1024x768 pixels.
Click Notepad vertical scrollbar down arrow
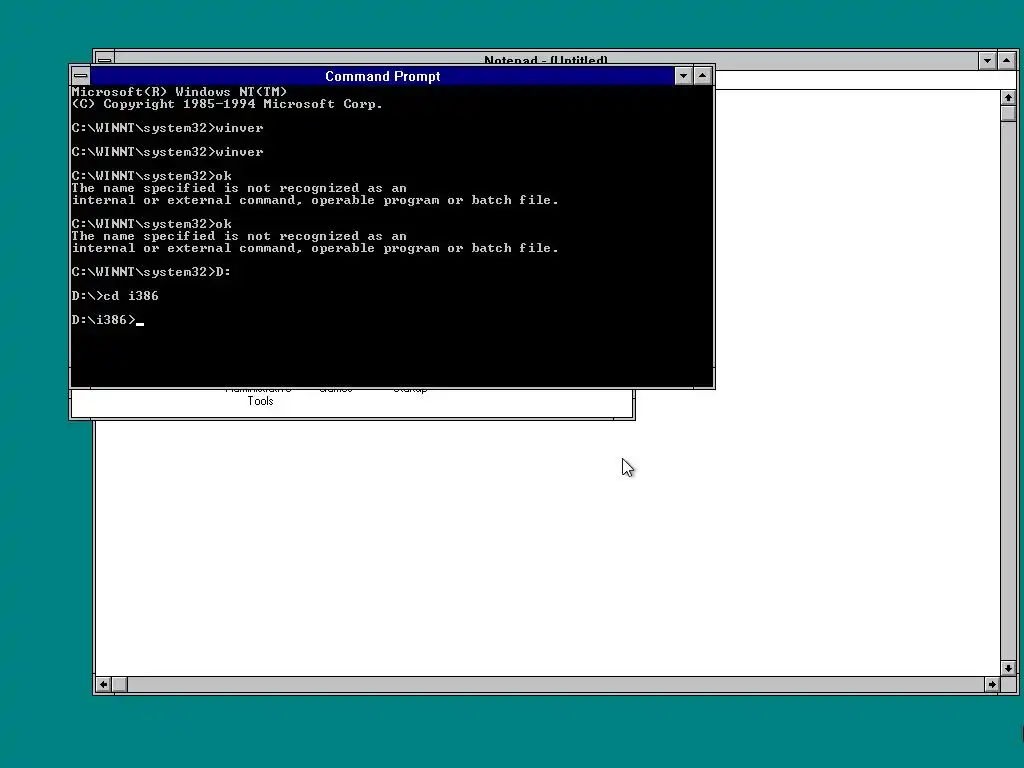coord(1008,668)
